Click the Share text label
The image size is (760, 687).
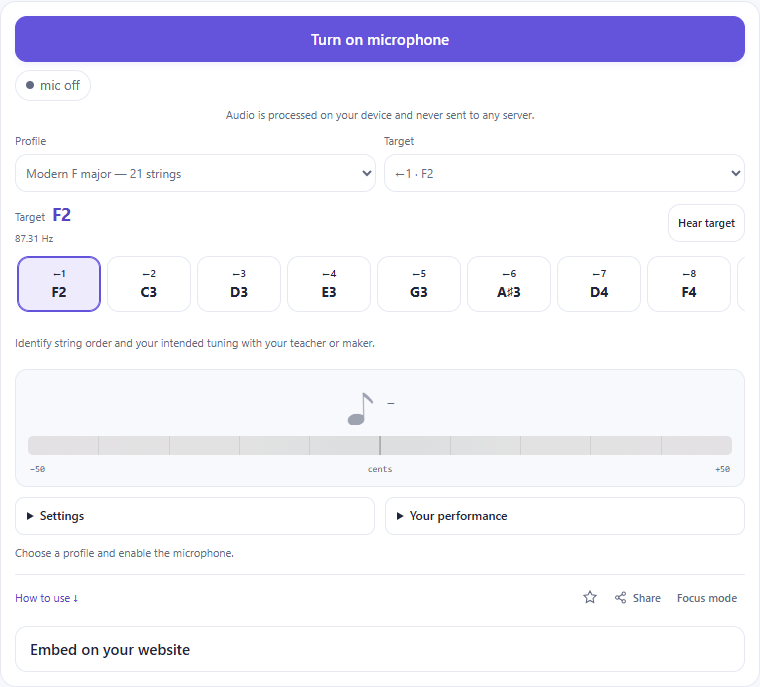click(647, 598)
